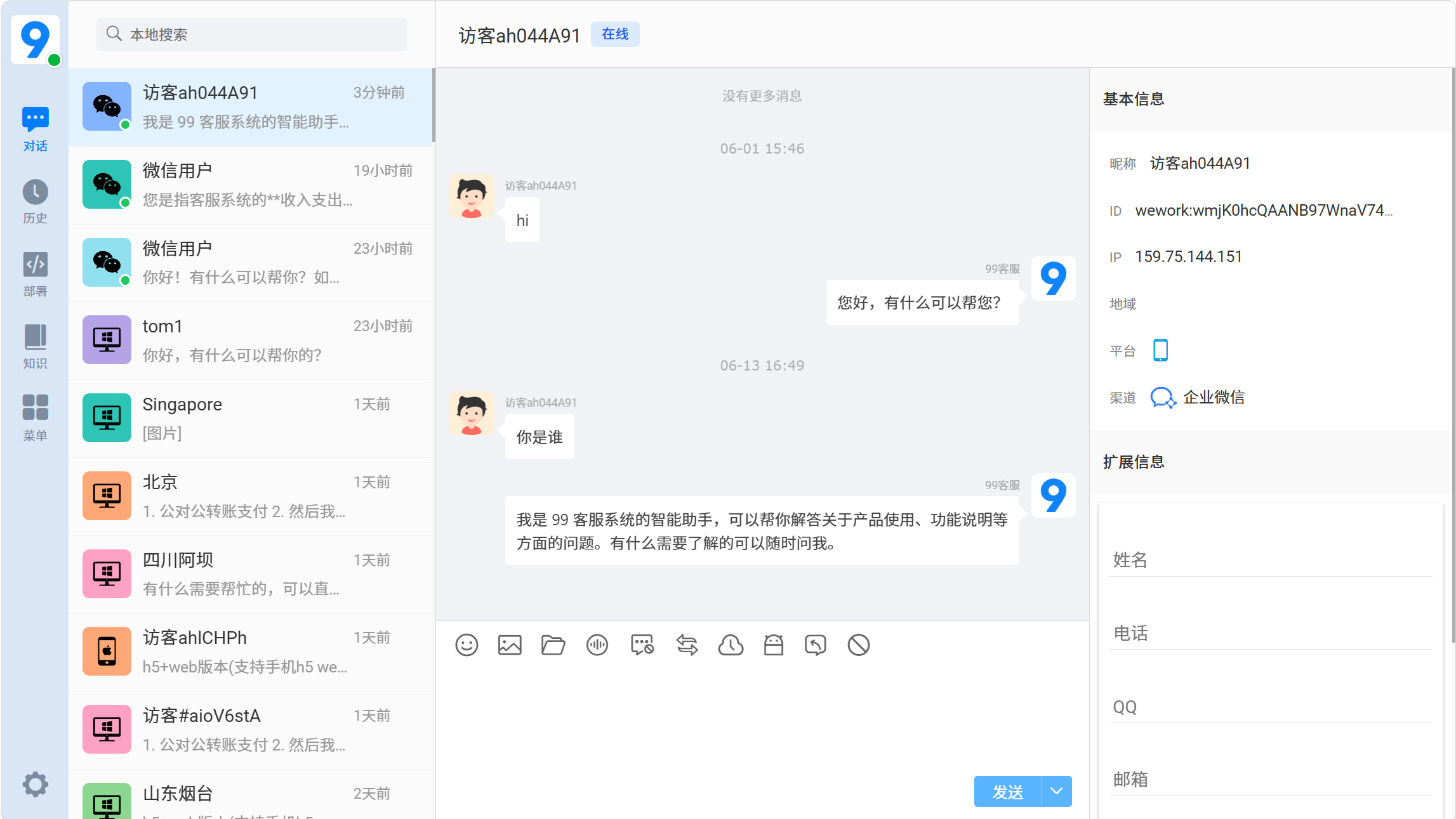Click the calendar-like box icon in toolbar

[774, 645]
